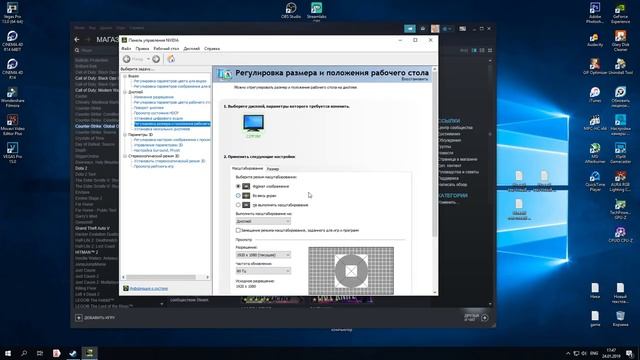640x360 pixels.
Task: Click ДОБАВИТЬ ИГРУ in Steam
Action: (x=96, y=318)
